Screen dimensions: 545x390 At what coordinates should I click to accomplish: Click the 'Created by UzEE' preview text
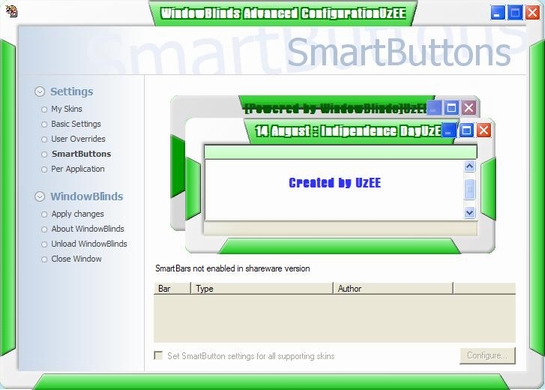(x=335, y=182)
